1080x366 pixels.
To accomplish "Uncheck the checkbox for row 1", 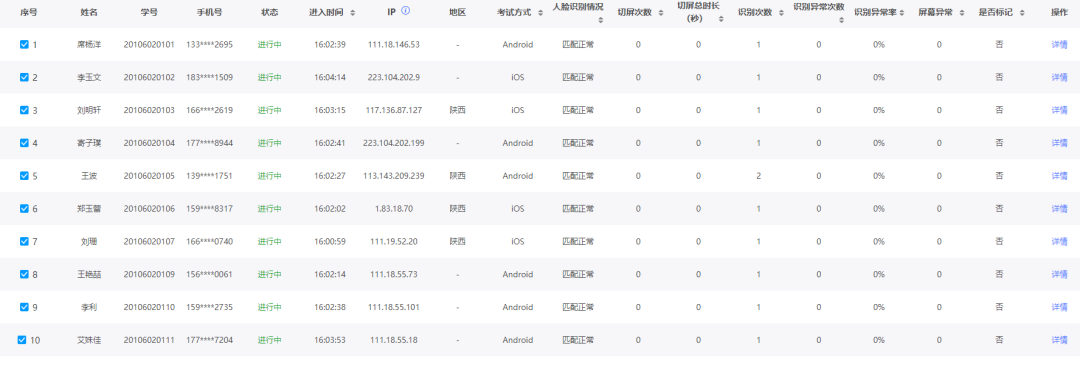I will [x=24, y=44].
